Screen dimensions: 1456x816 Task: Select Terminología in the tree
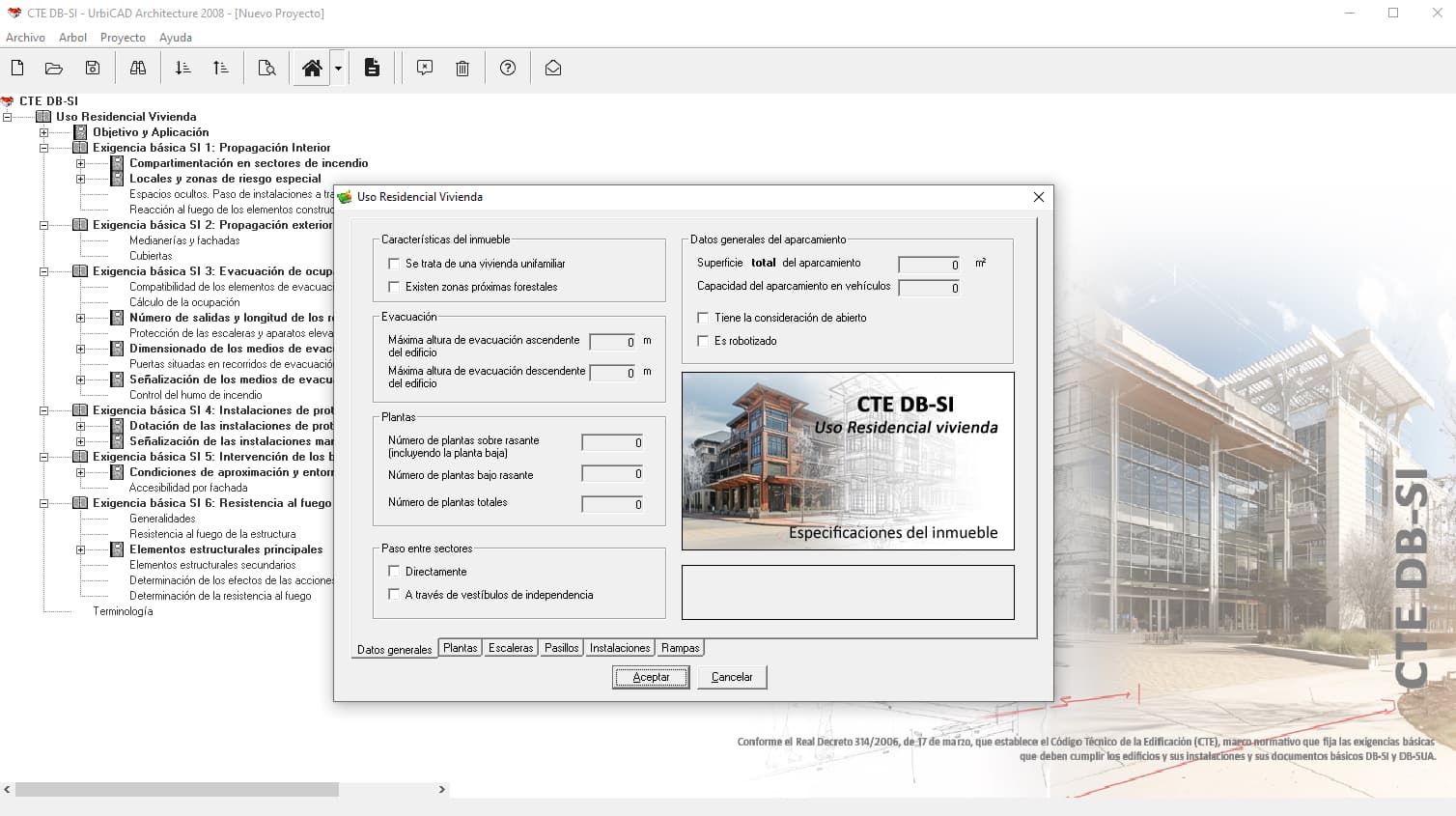click(123, 611)
